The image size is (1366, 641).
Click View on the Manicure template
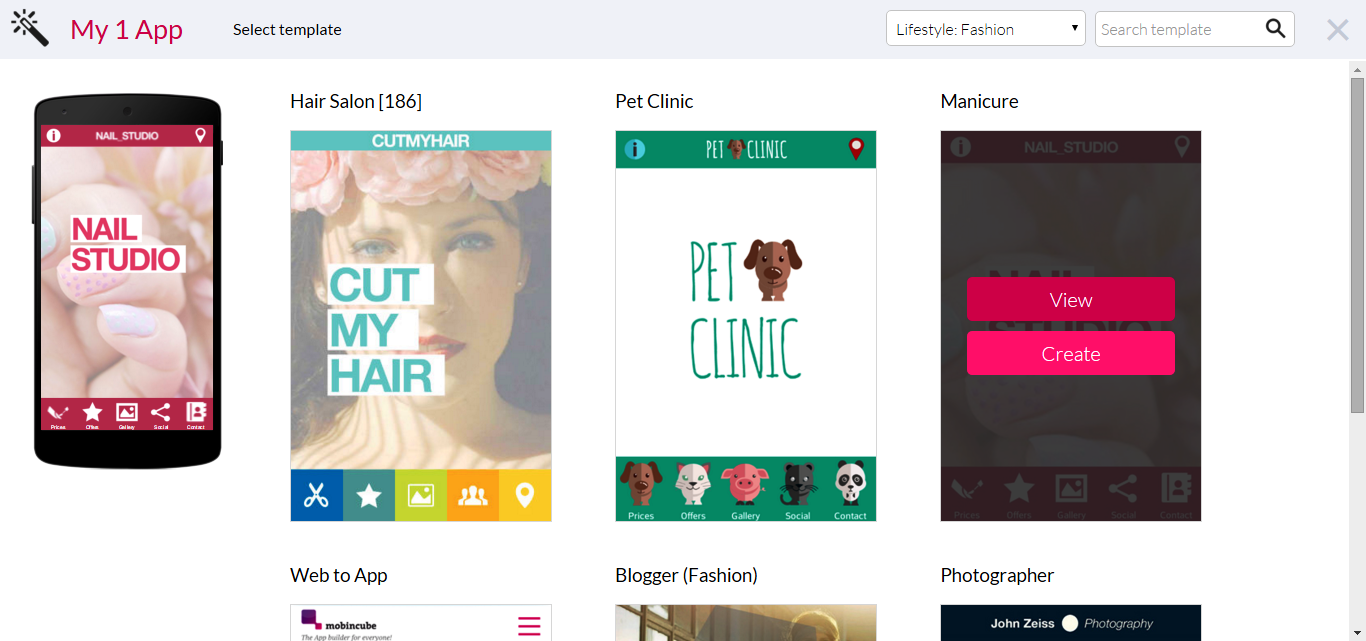coord(1071,300)
